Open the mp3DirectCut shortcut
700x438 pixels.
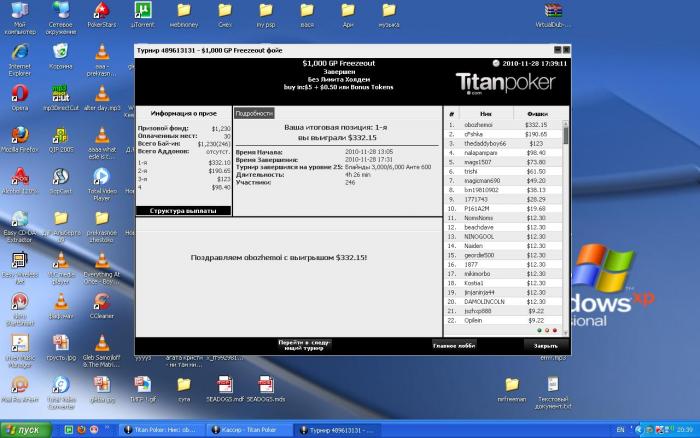coord(61,97)
